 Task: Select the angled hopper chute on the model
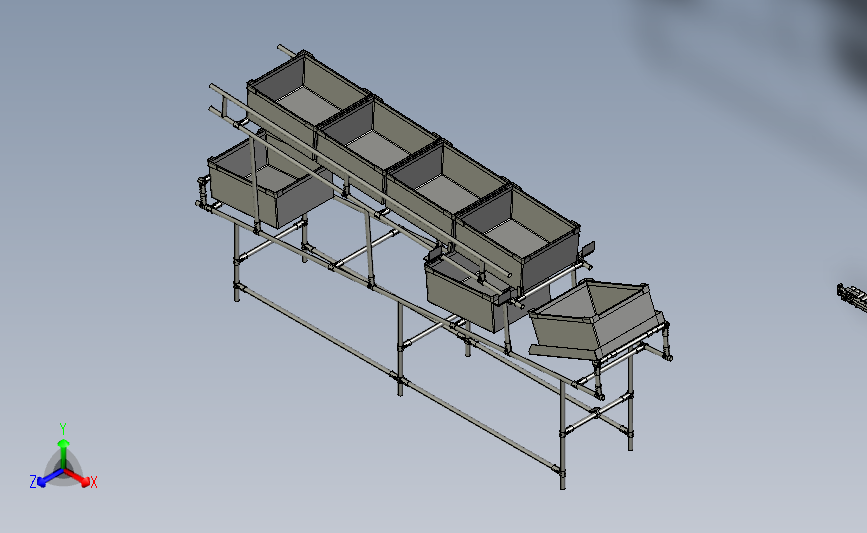point(596,321)
